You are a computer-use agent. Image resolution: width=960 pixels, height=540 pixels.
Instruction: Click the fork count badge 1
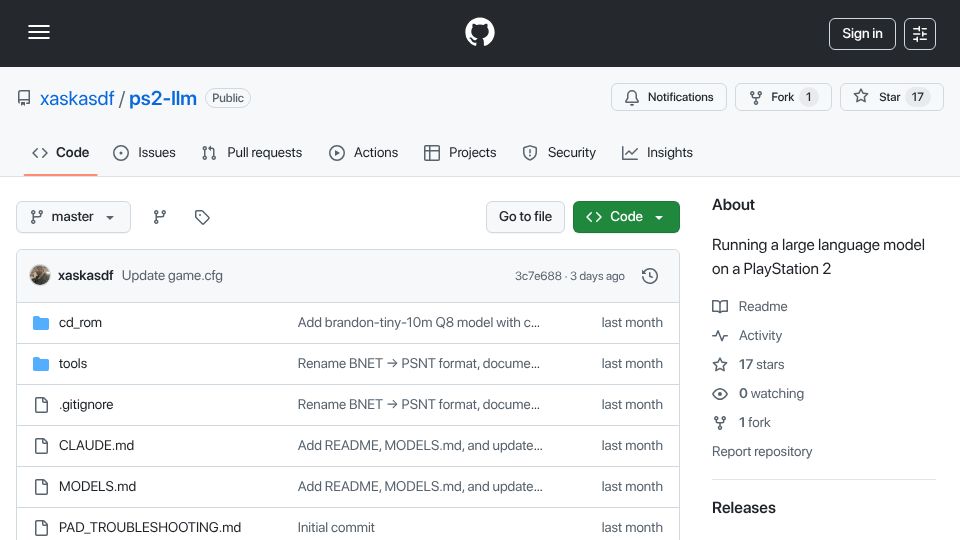[x=808, y=97]
